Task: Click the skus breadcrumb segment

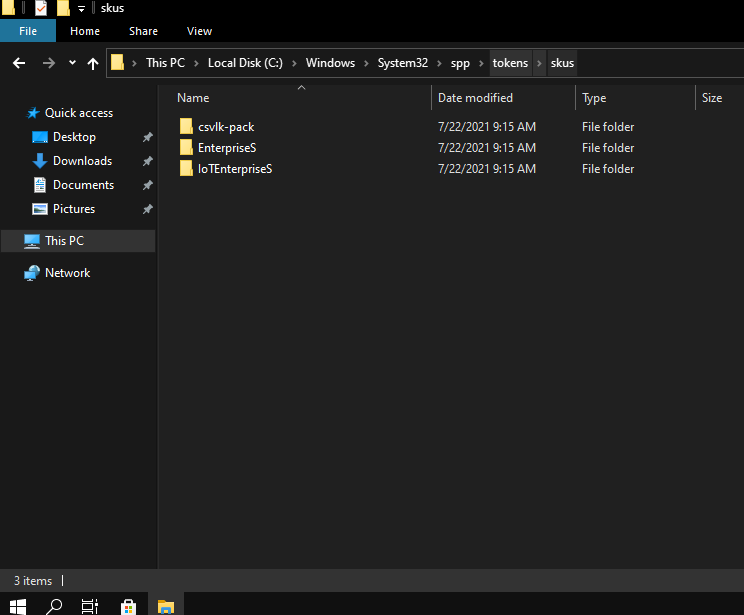Action: [x=562, y=63]
